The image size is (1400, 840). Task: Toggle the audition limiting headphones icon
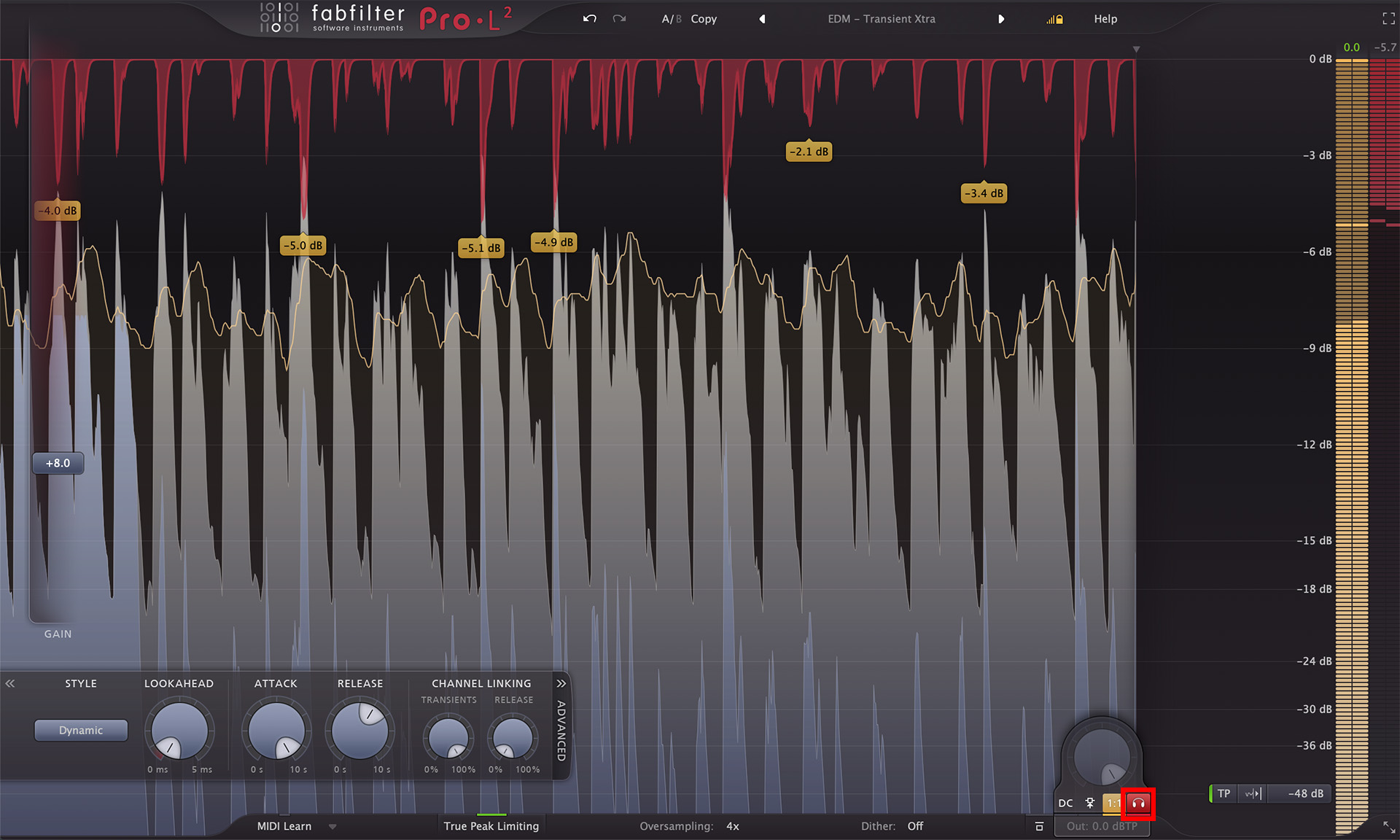coord(1138,804)
